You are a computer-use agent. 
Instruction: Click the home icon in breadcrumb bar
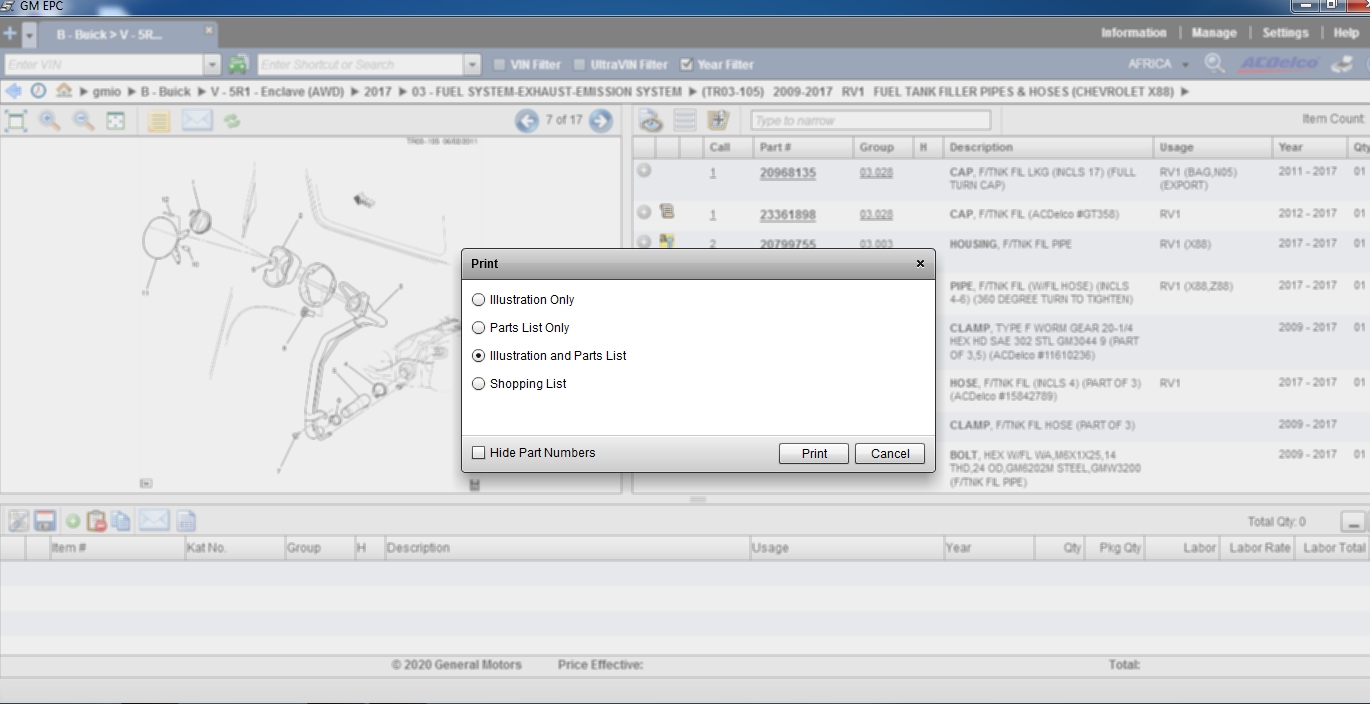(x=64, y=91)
